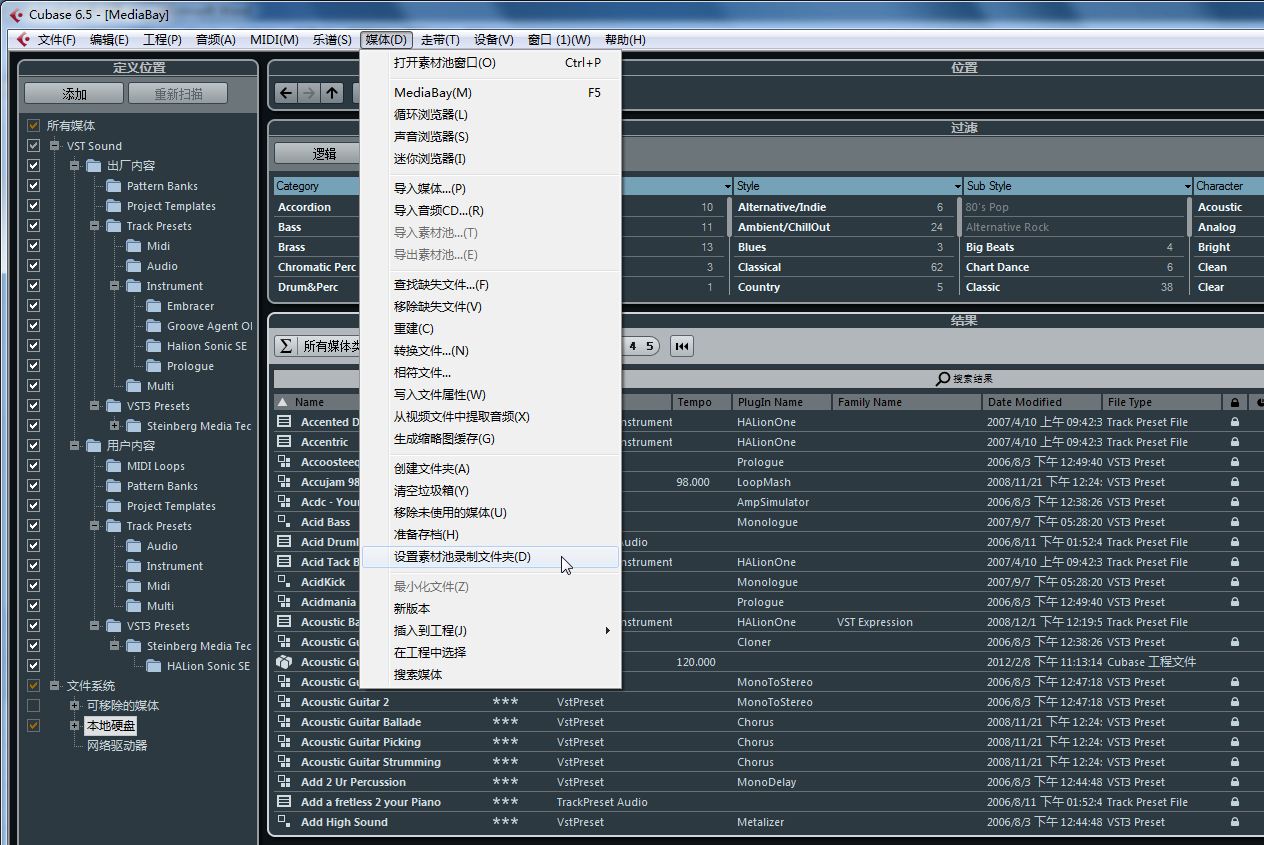This screenshot has width=1264, height=845.
Task: Open the 文件(F) menu
Action: [56, 40]
